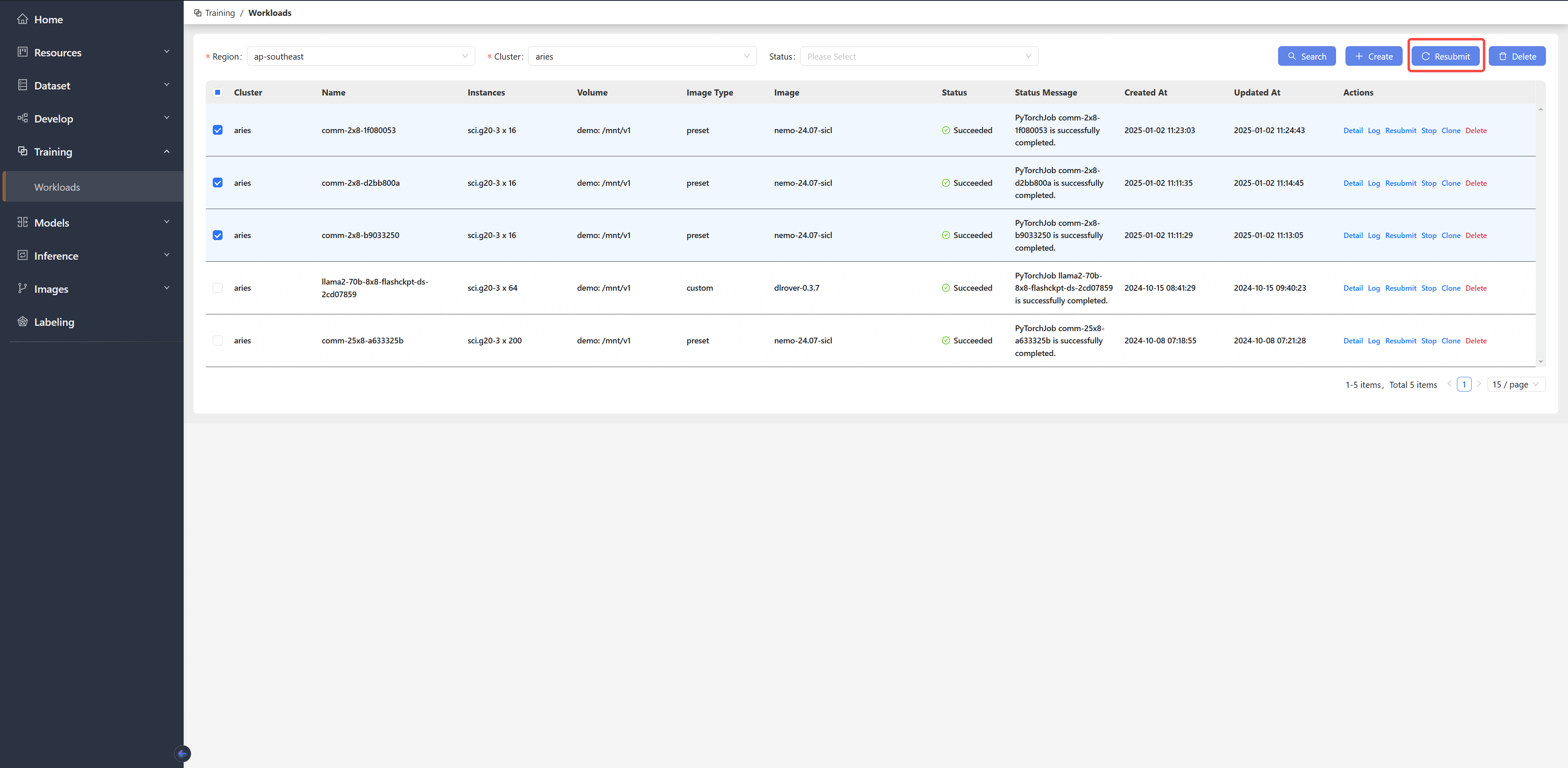View Log for llama2-70b-8x8-flashckpt row
This screenshot has height=768, width=1568.
pos(1373,288)
